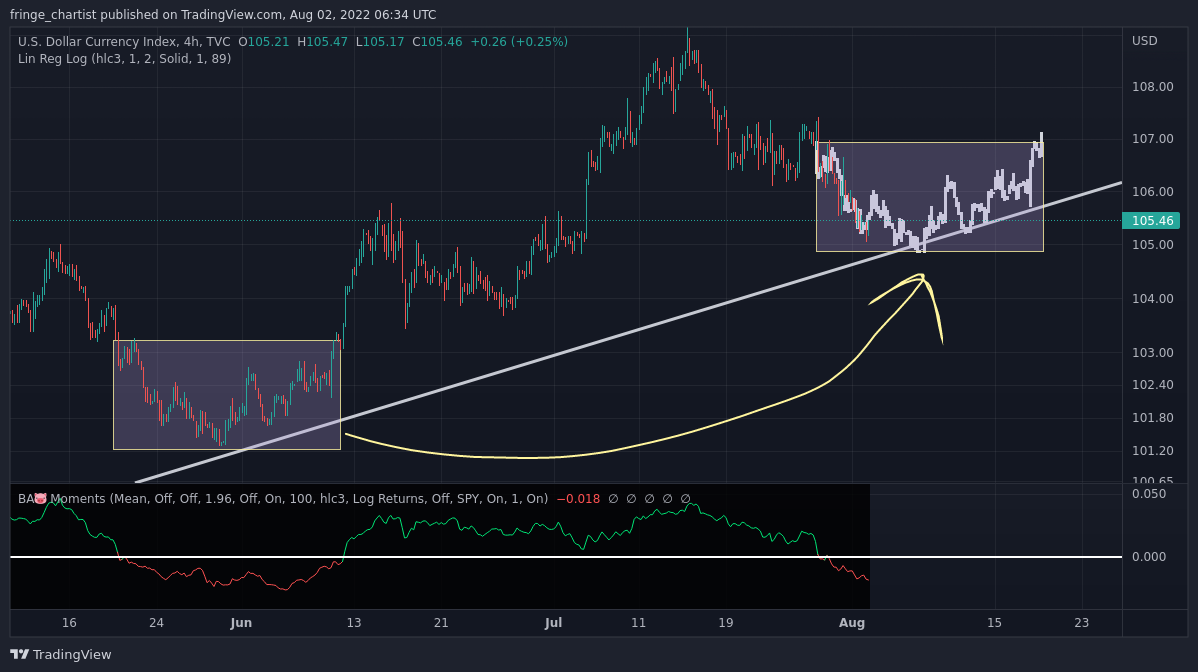Click the 107.00 price axis label

pyautogui.click(x=1152, y=139)
